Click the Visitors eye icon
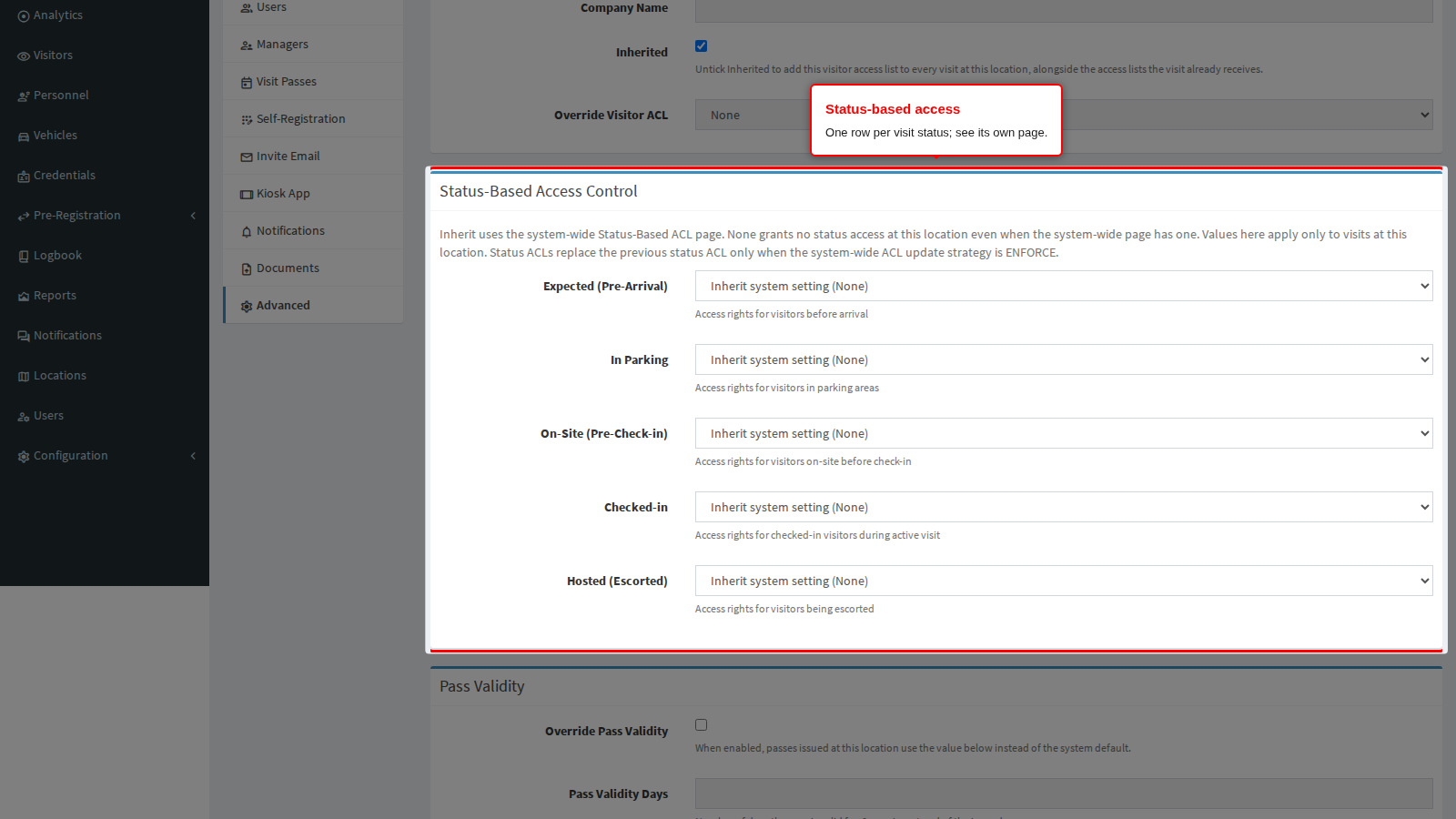1456x819 pixels. tap(24, 56)
